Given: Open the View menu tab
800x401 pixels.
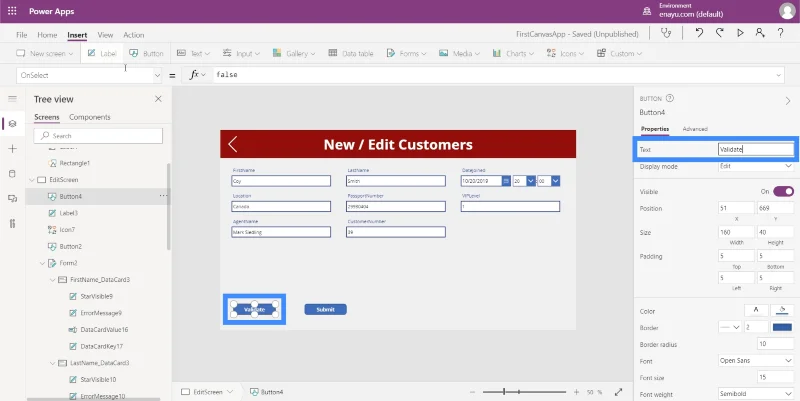Looking at the screenshot, I should pos(105,35).
